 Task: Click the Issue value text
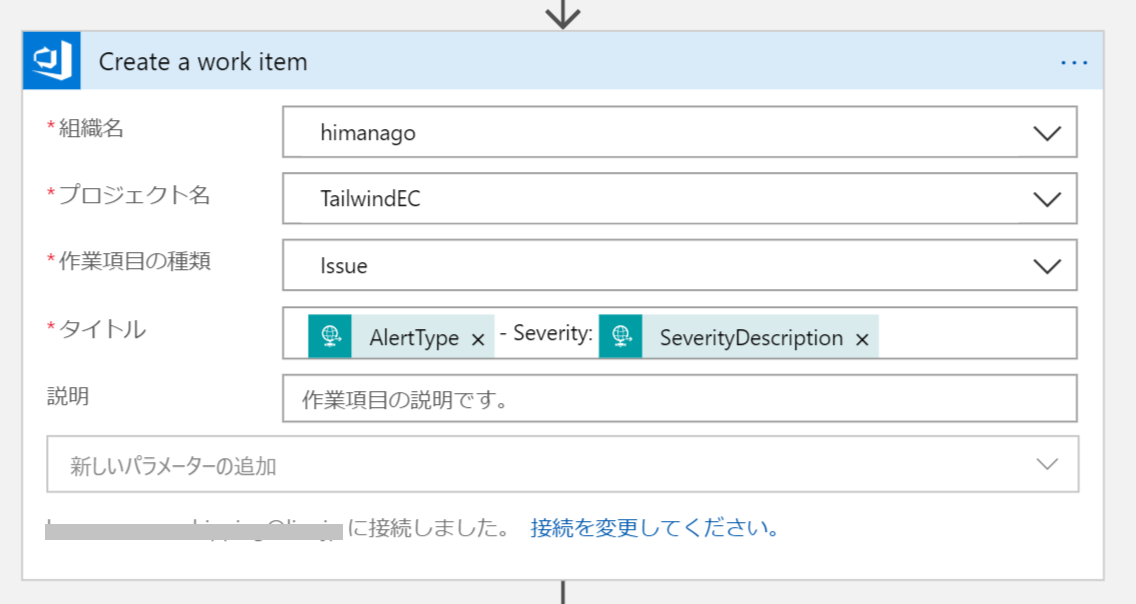tap(343, 266)
